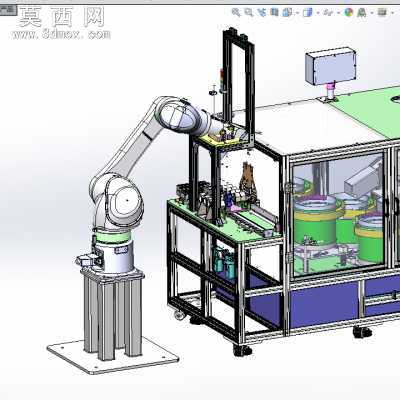Viewport: 400px width, 400px height.
Task: Click the View Settings monitor icon
Action: pos(382,13)
